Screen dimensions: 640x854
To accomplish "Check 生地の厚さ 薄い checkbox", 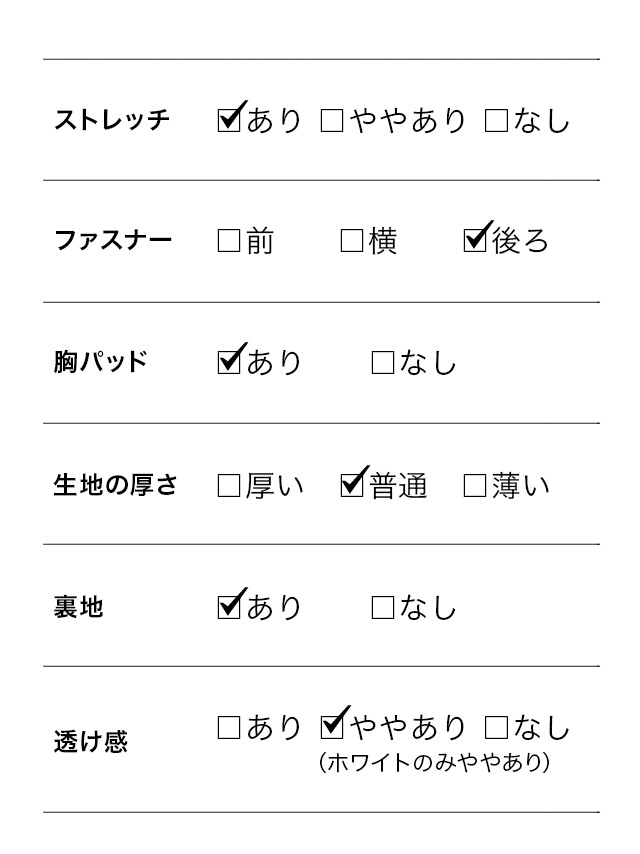I will pyautogui.click(x=476, y=486).
